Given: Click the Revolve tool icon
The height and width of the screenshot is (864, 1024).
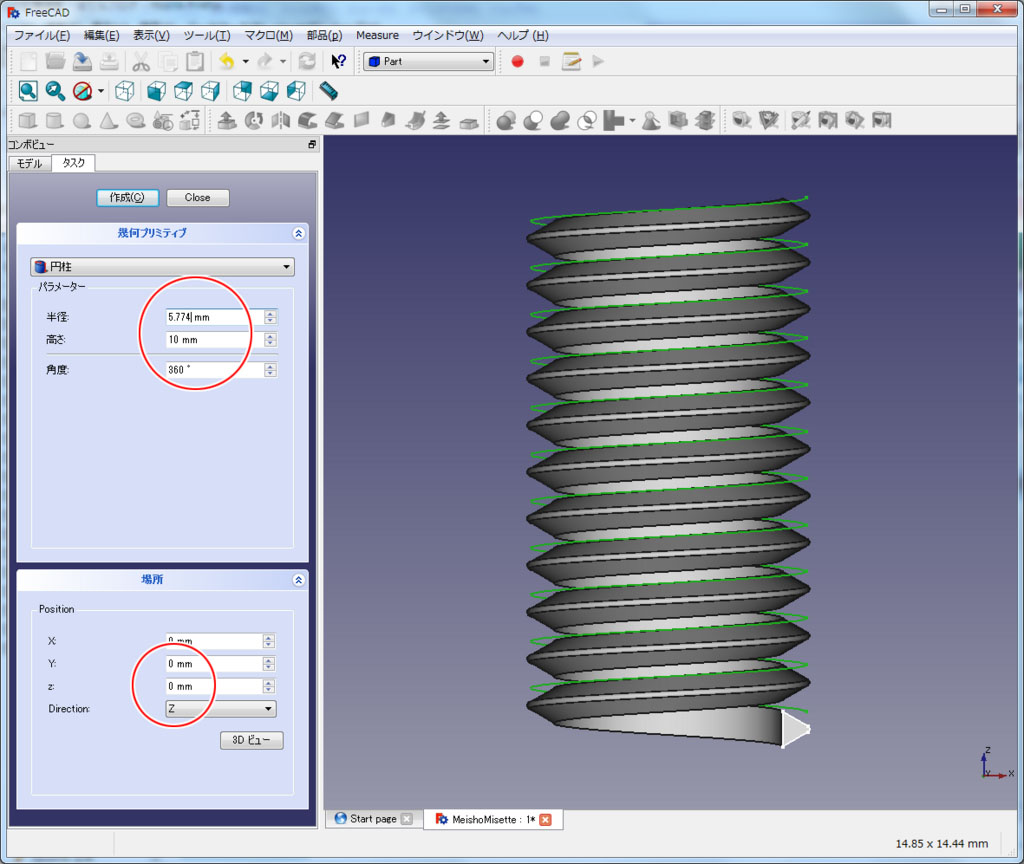Looking at the screenshot, I should [x=253, y=120].
